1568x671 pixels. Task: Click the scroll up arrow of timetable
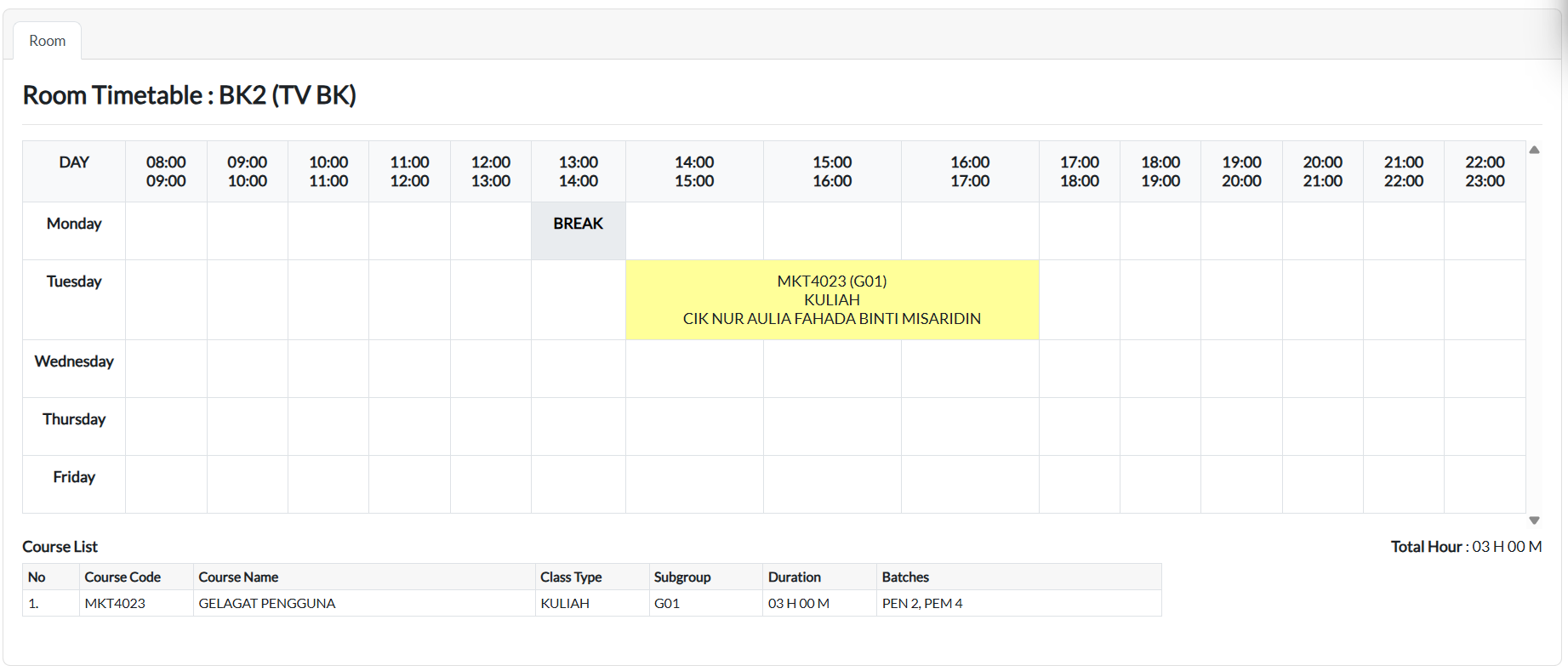tap(1534, 150)
